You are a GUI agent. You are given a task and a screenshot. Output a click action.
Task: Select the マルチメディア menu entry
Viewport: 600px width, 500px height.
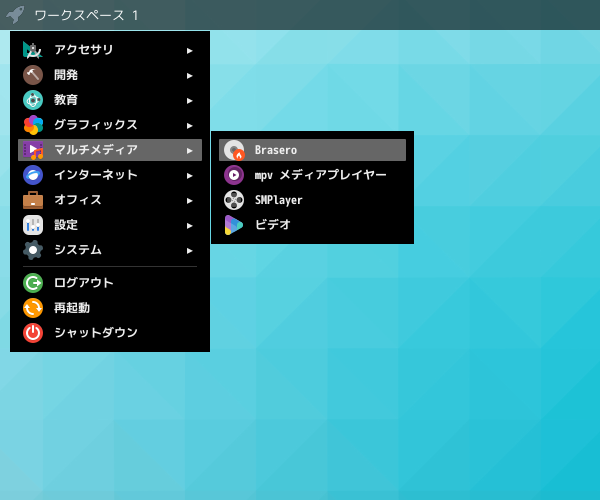click(110, 150)
